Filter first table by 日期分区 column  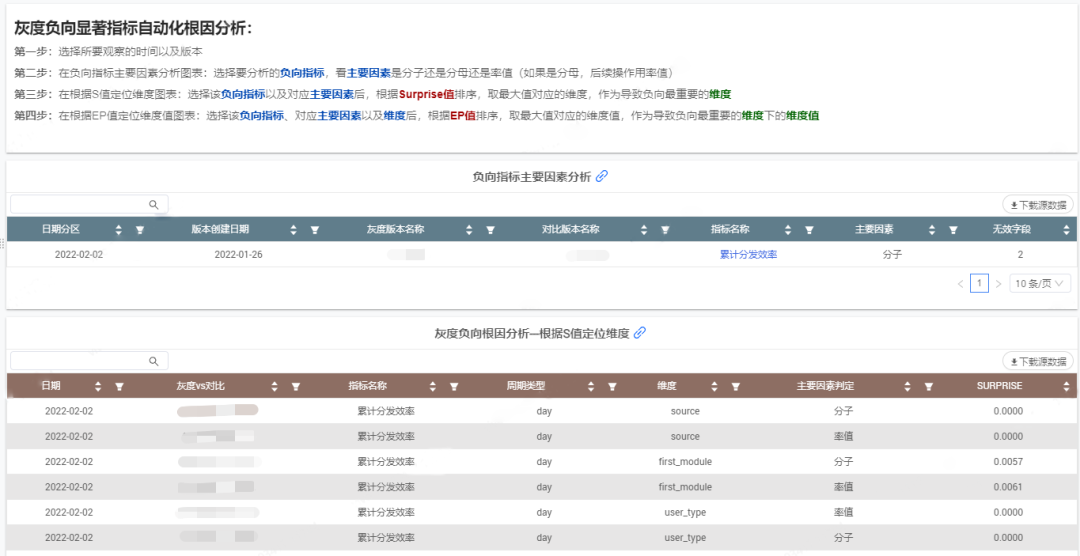click(140, 229)
